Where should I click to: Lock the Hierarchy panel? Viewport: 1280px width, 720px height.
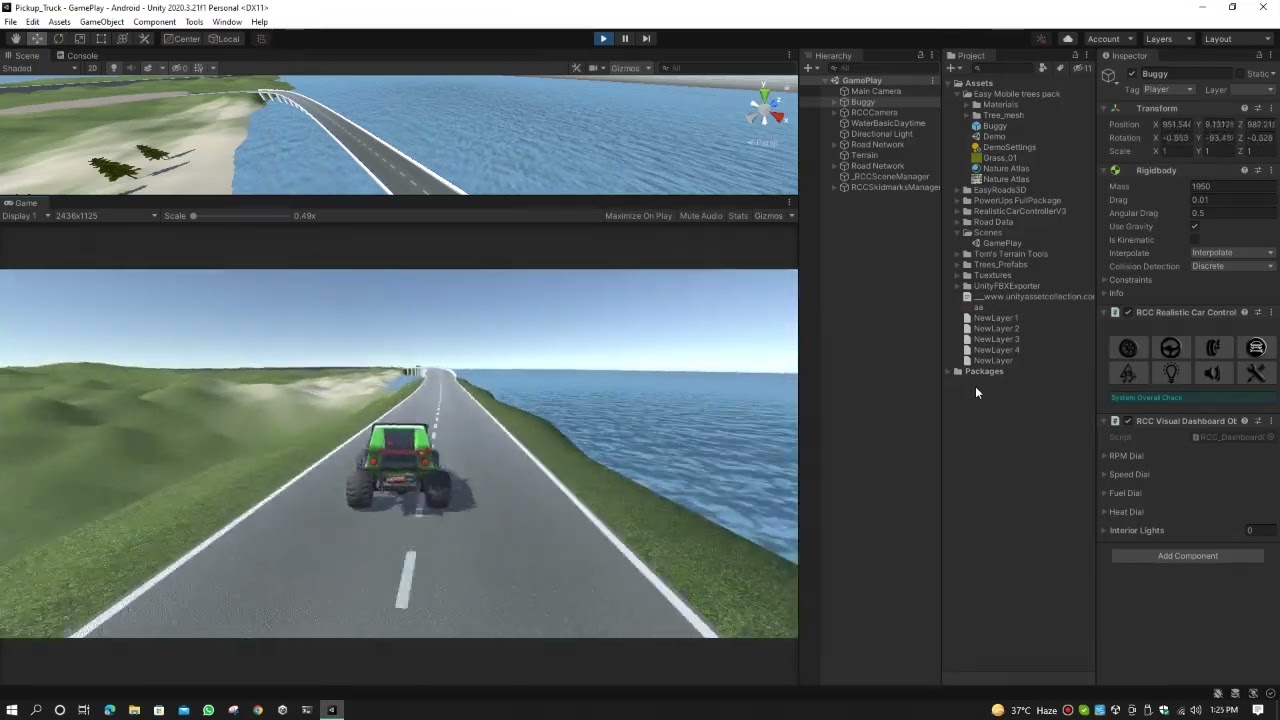coord(920,55)
